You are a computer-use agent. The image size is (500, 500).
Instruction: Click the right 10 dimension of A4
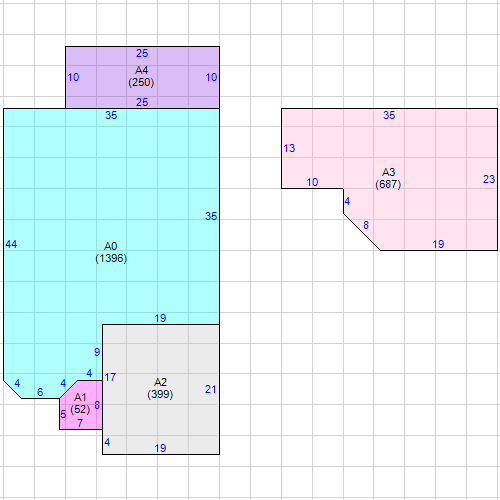point(211,77)
